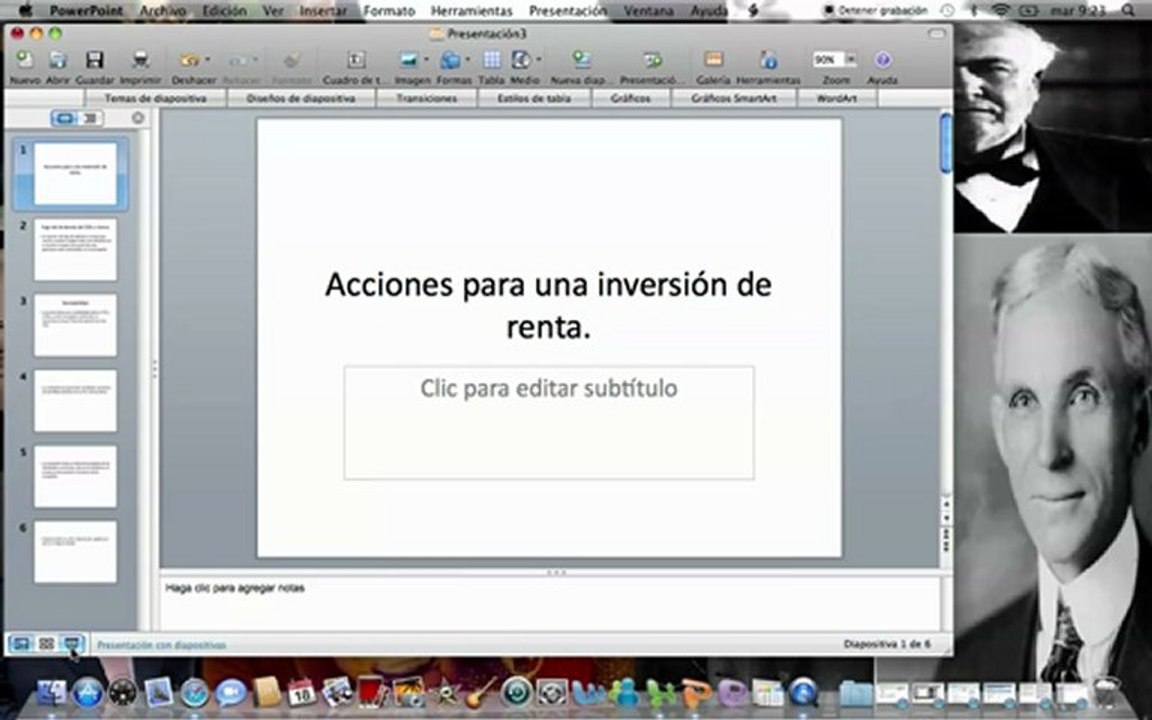Click the Imprimir printer icon
The image size is (1152, 720).
[x=140, y=60]
